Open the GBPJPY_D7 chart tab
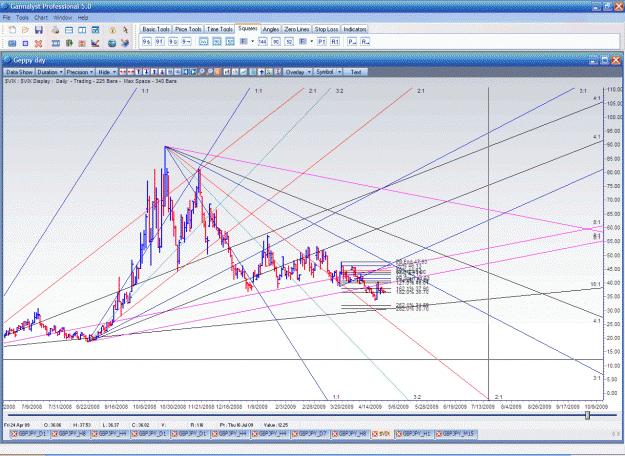625x456 pixels. [310, 434]
